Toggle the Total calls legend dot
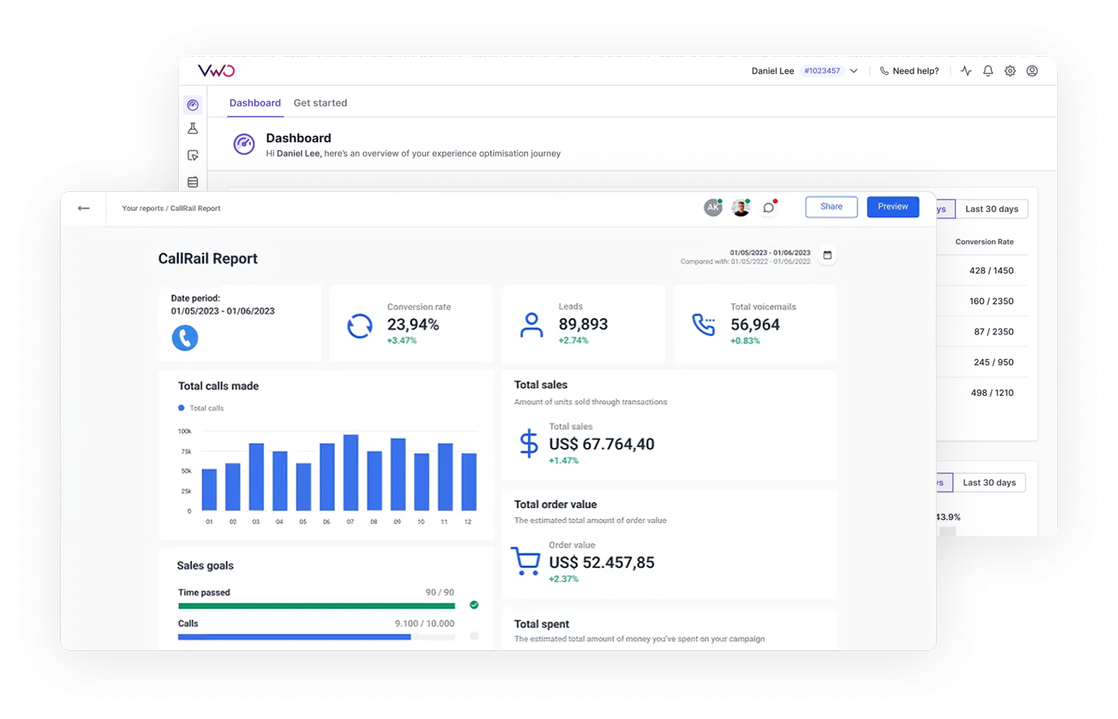 point(181,408)
